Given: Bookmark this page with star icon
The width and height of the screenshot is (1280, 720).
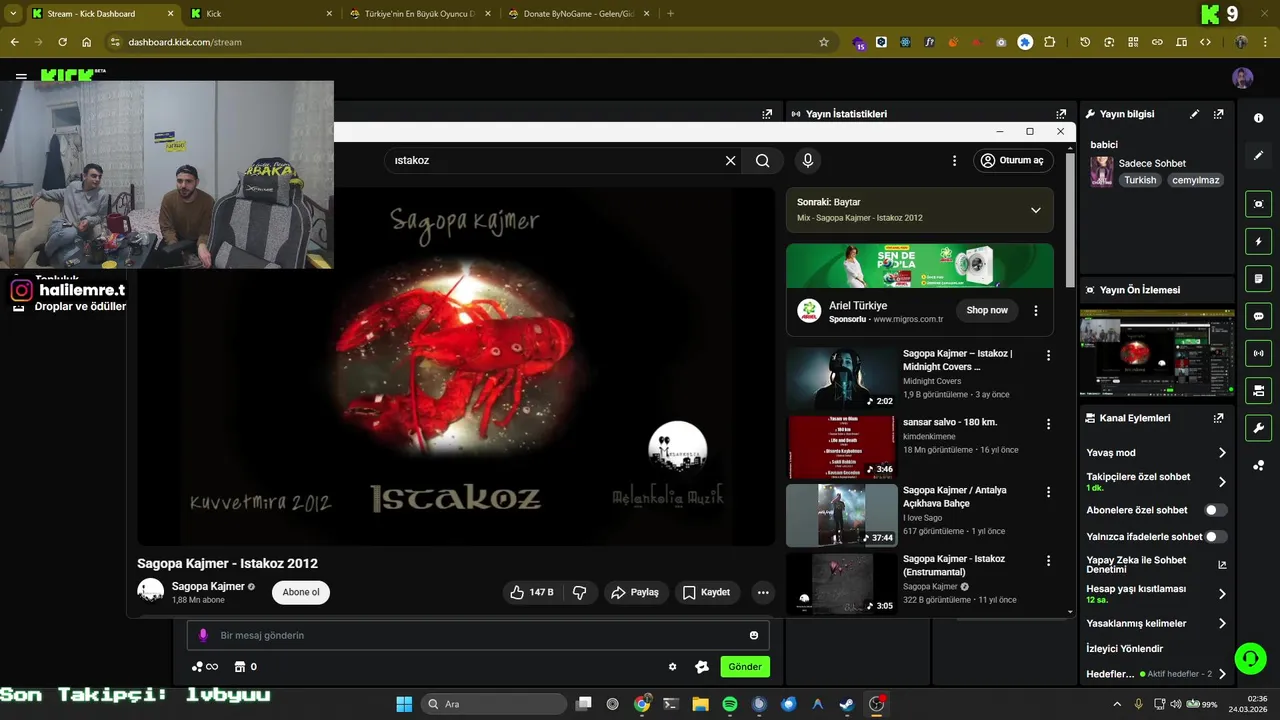Looking at the screenshot, I should click(824, 42).
